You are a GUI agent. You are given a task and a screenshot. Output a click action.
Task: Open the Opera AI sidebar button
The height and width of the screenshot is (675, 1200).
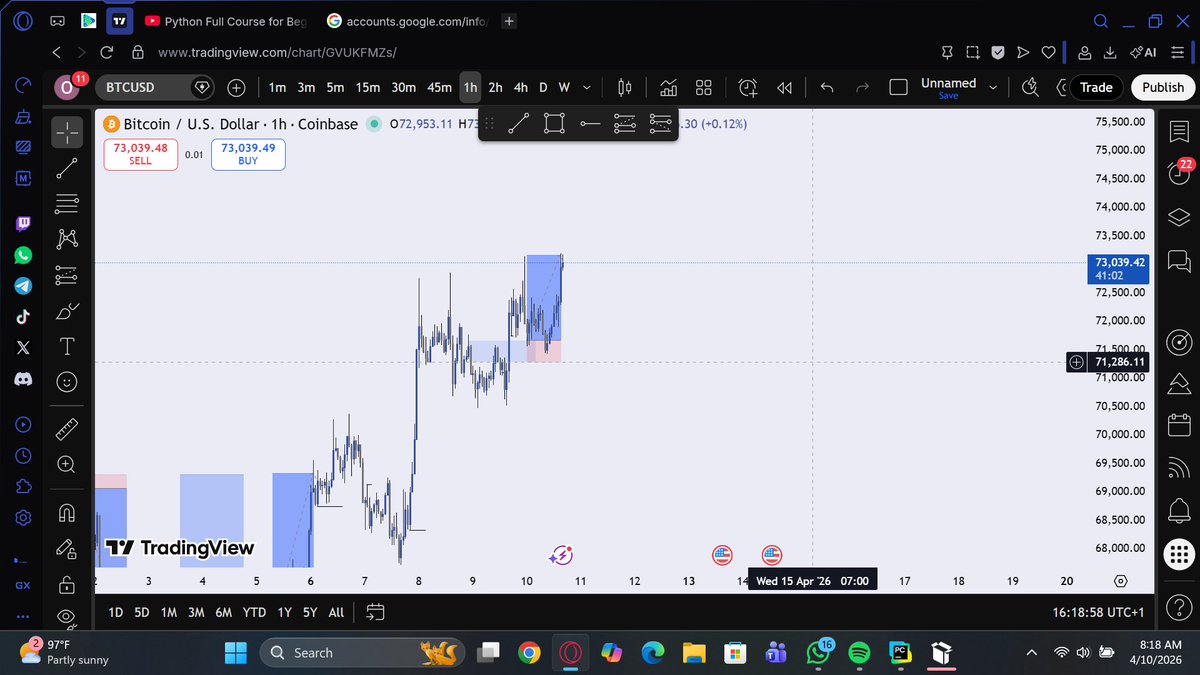[1144, 53]
